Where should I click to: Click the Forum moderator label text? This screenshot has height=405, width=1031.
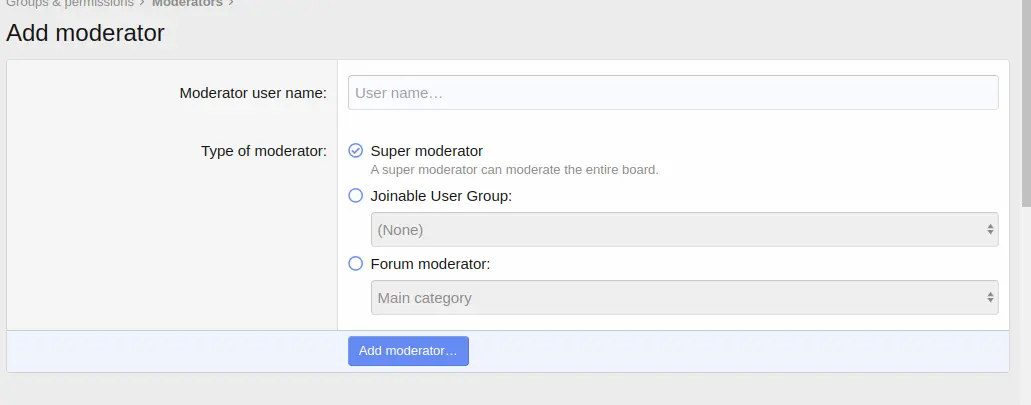pyautogui.click(x=431, y=264)
